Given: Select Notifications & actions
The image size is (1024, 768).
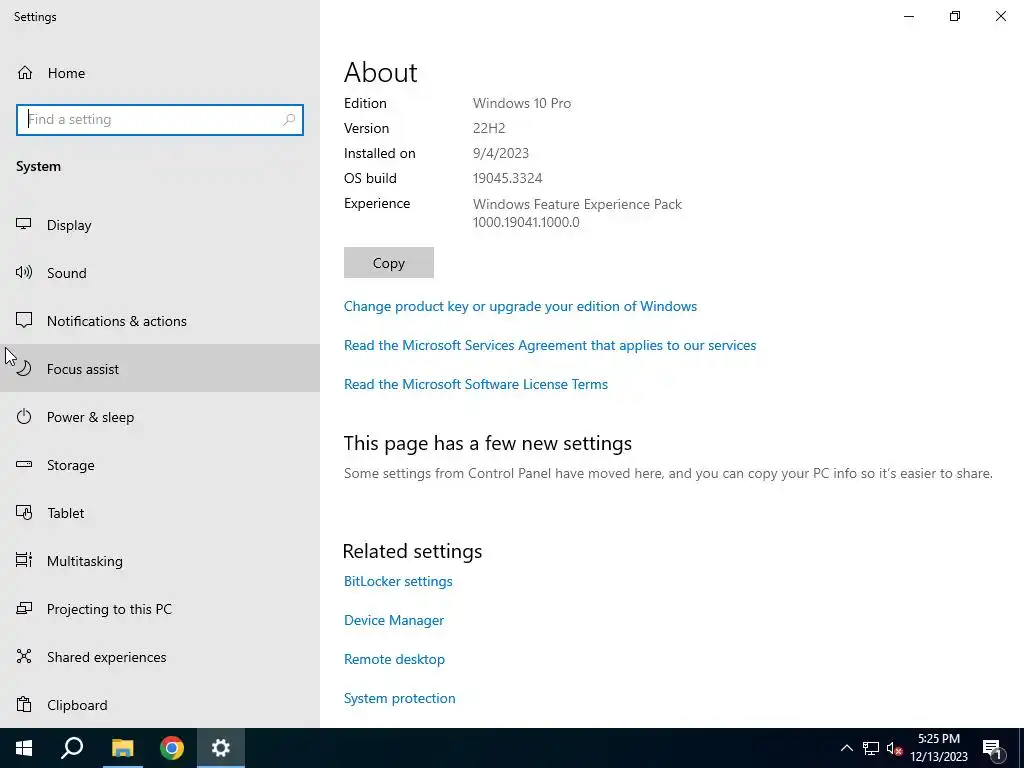Looking at the screenshot, I should (160, 321).
